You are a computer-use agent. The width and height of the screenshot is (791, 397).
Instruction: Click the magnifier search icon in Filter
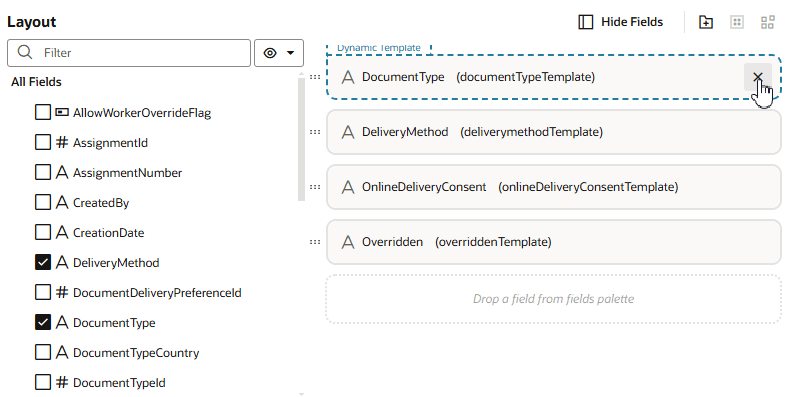25,52
